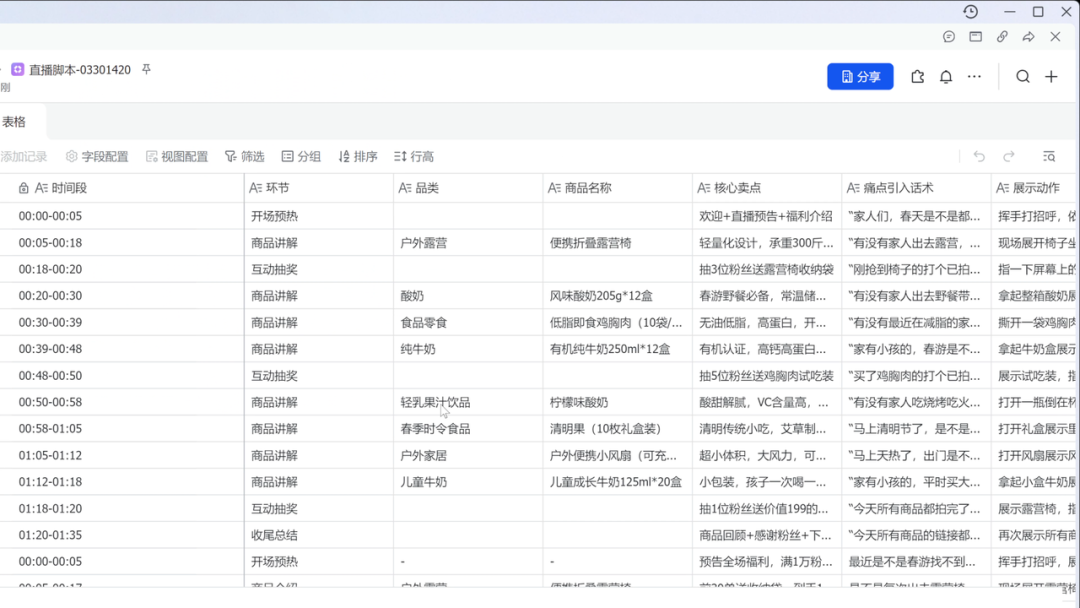Click the blue 分享 share button
This screenshot has height=608, width=1080.
click(860, 77)
